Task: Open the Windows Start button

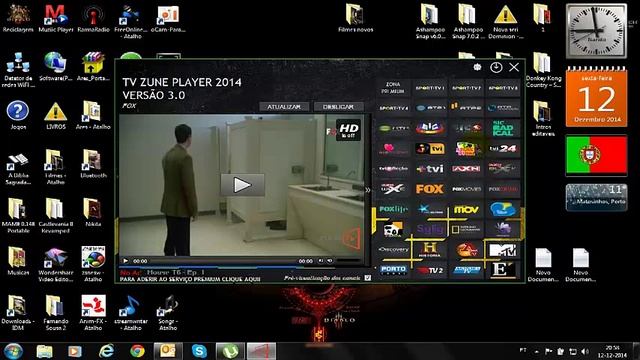Action: coord(13,351)
